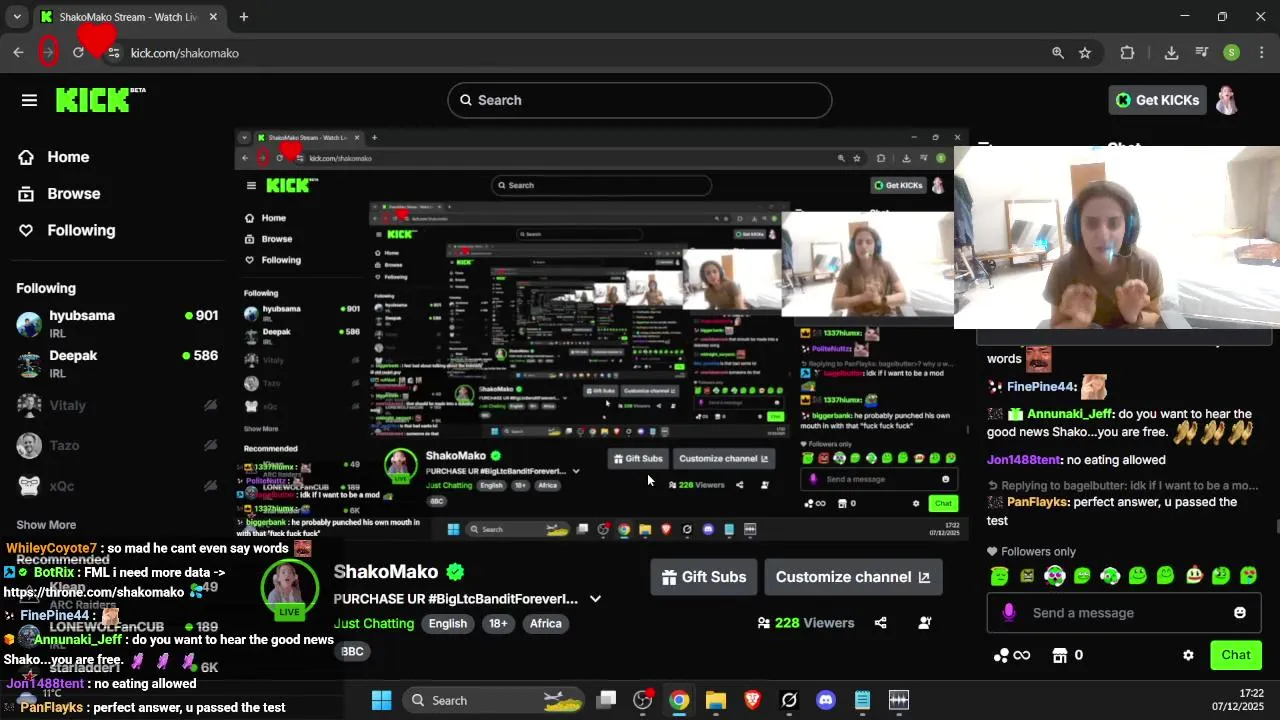Open the Chrome three-dot menu
1280x720 pixels.
pyautogui.click(x=1263, y=53)
